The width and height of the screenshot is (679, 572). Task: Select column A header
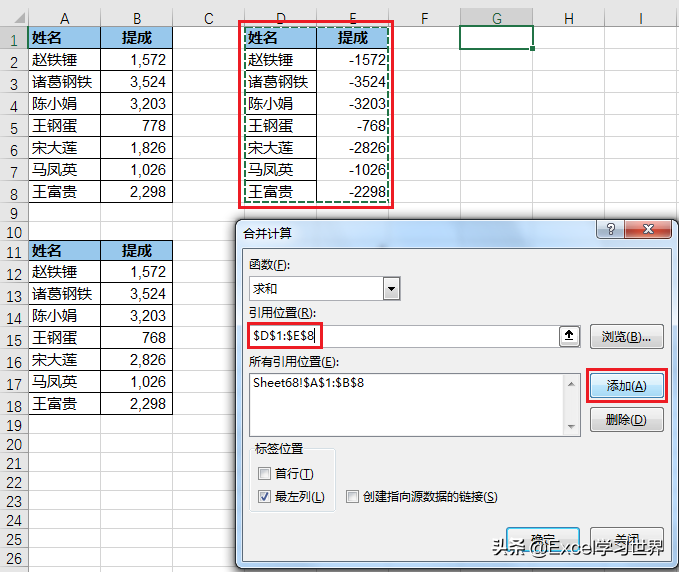tap(65, 18)
